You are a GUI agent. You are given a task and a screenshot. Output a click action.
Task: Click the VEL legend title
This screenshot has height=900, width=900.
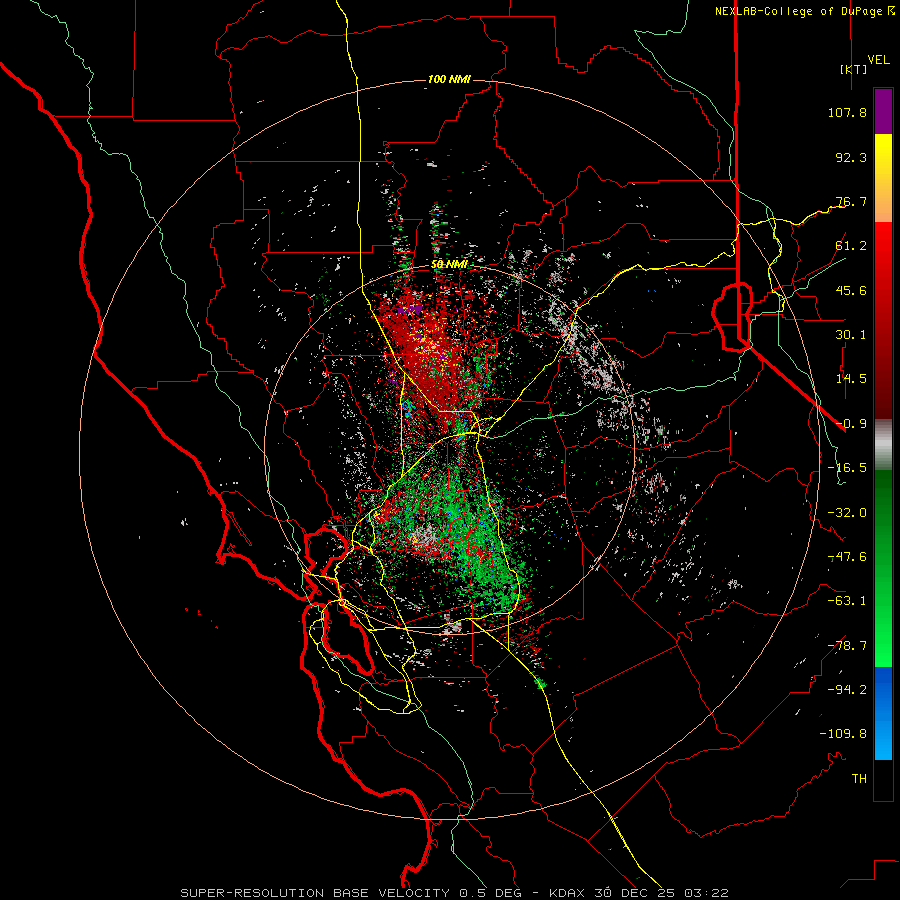click(879, 60)
